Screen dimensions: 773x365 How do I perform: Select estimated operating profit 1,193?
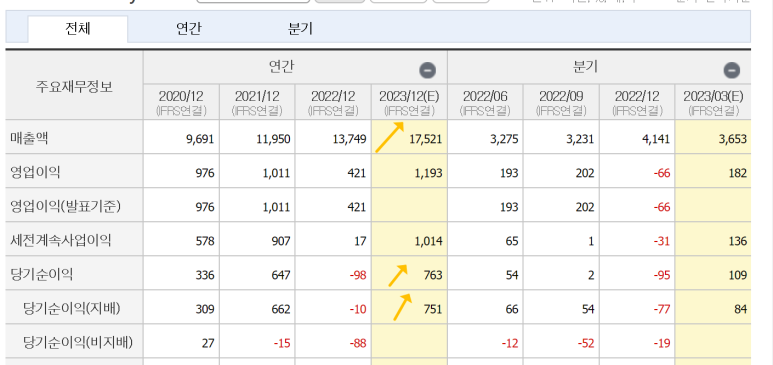[427, 174]
